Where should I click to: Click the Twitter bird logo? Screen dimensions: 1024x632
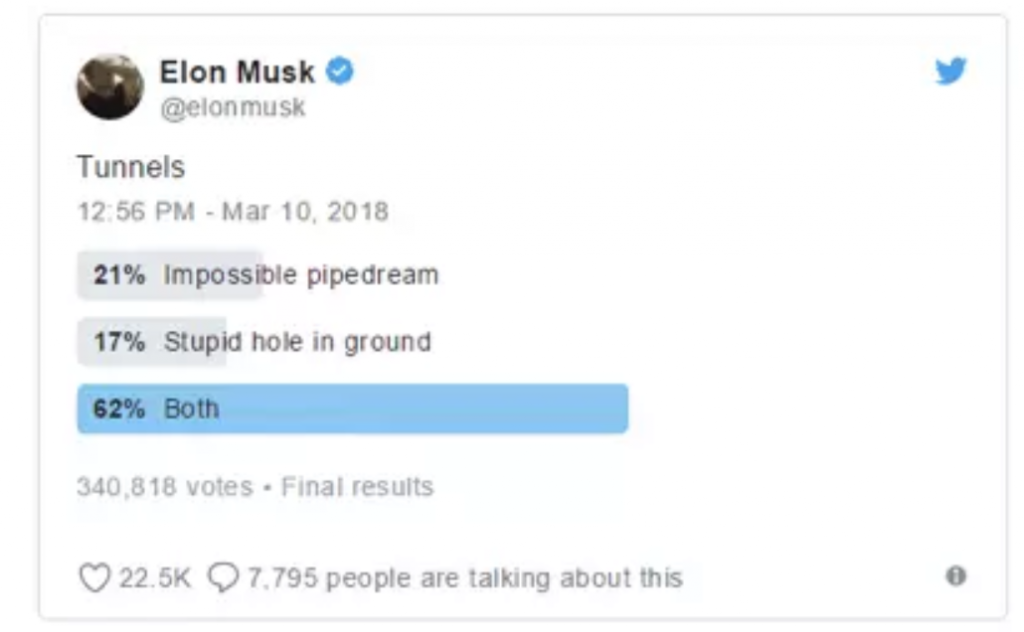950,72
